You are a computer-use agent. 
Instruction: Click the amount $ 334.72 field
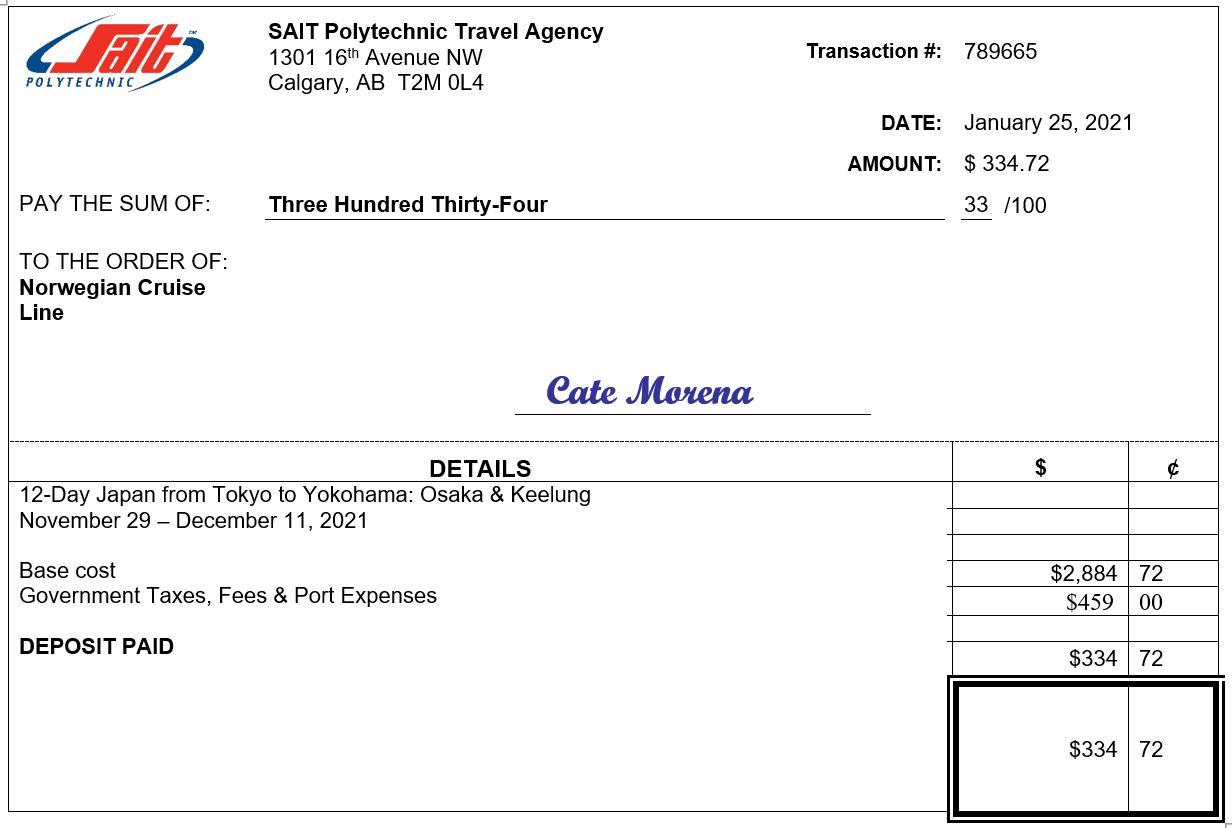point(1006,164)
